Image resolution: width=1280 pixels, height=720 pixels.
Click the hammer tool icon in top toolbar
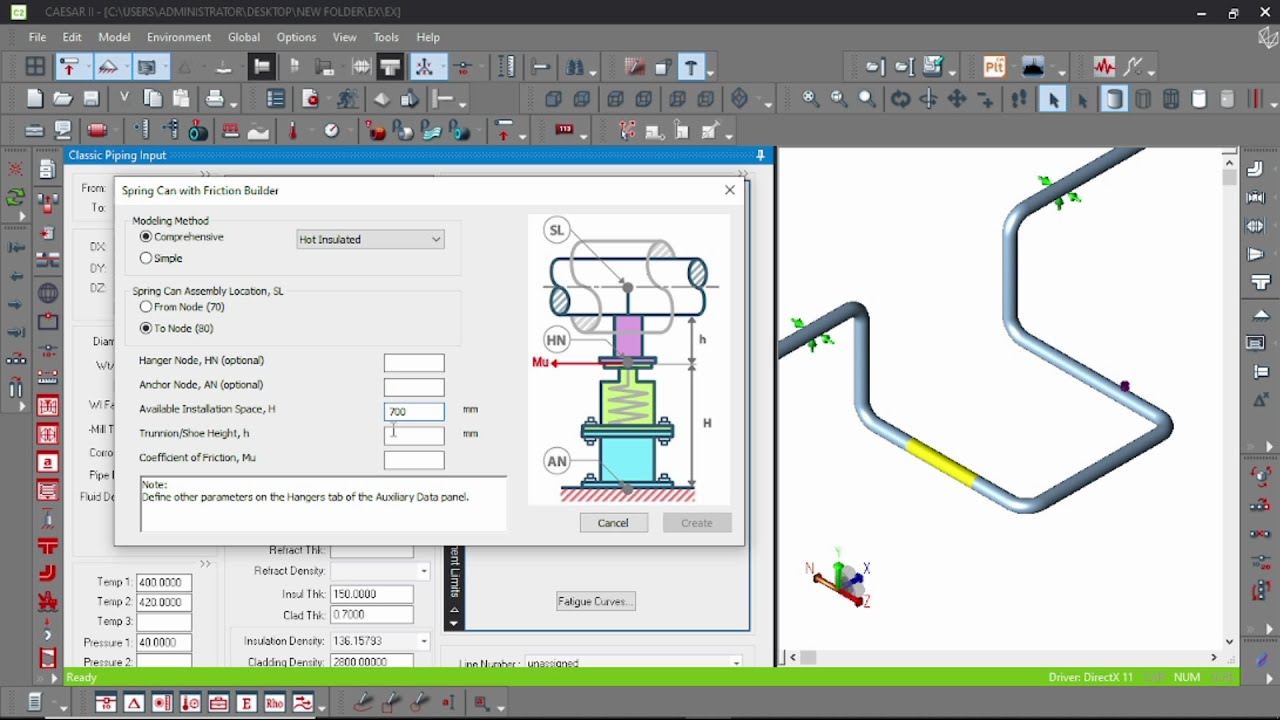click(691, 68)
